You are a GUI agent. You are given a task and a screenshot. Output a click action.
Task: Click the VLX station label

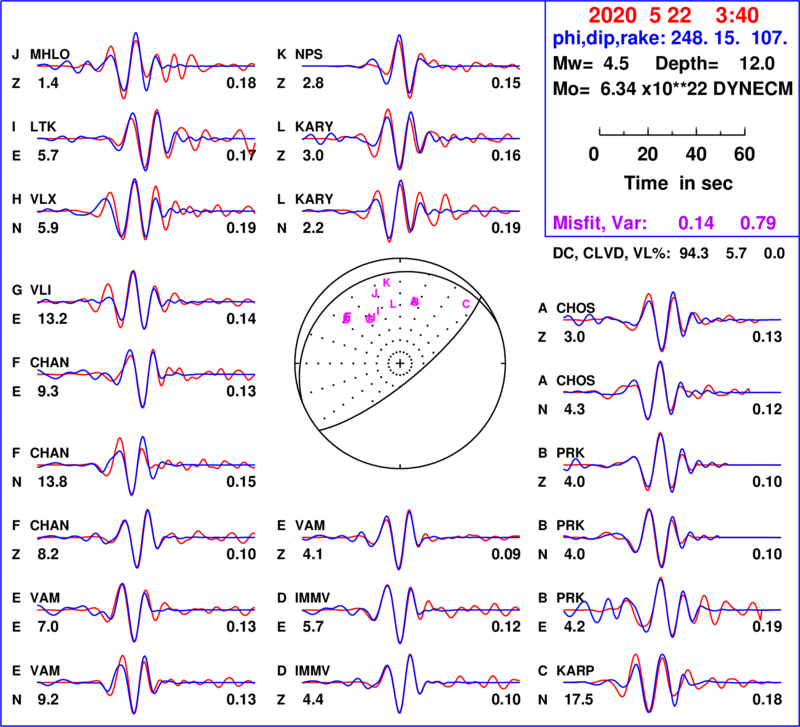43,199
